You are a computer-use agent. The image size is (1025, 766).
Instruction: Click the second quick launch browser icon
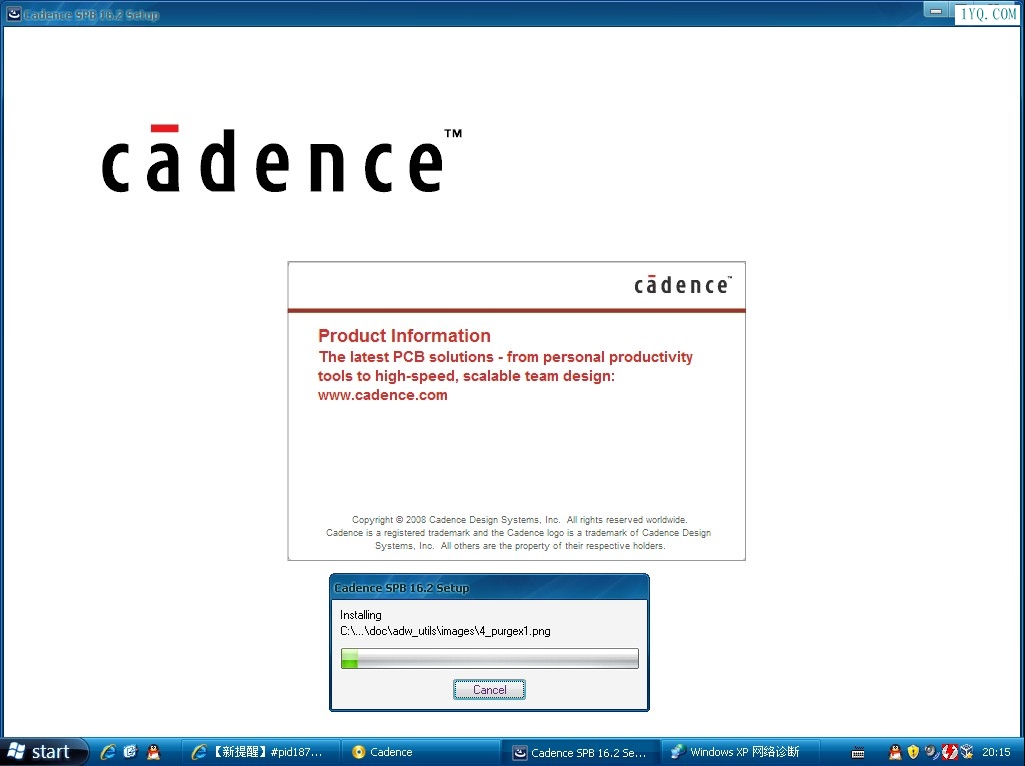(x=130, y=752)
